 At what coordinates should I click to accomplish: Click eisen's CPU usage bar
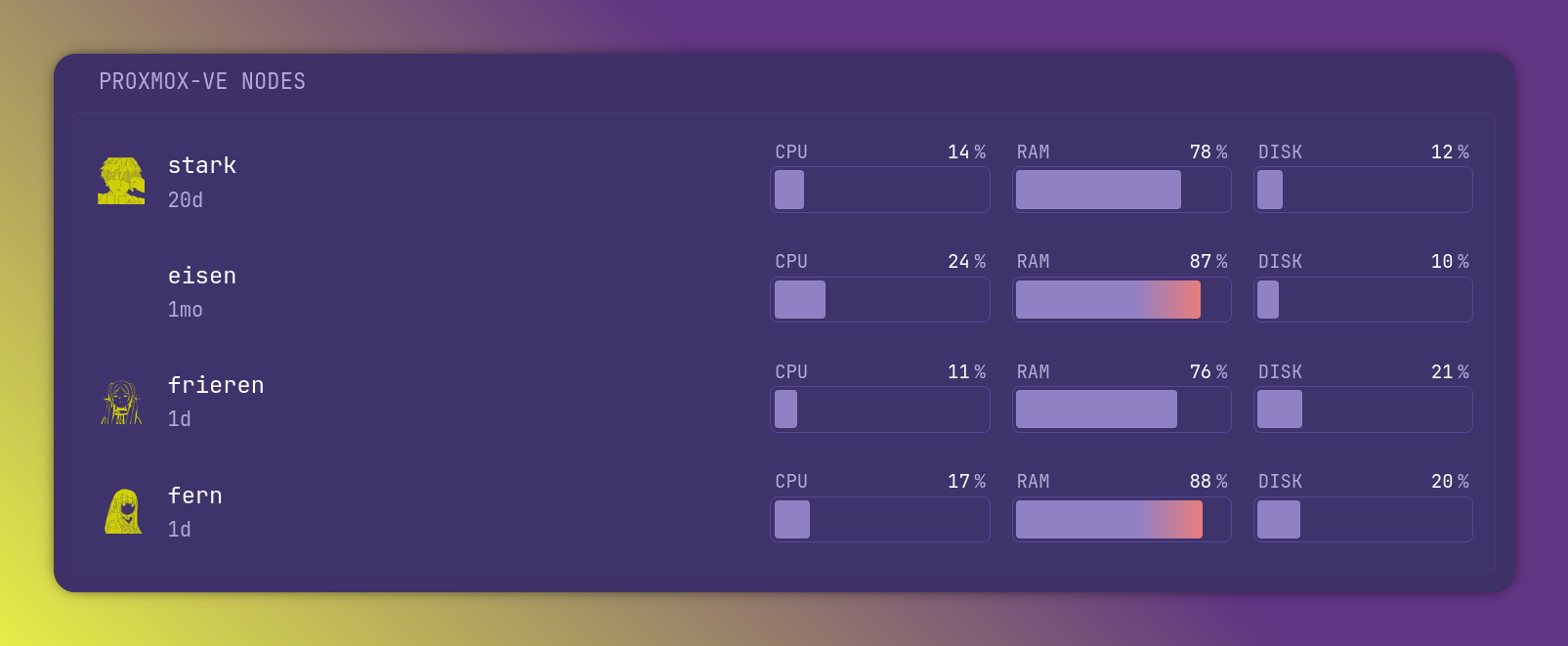click(880, 299)
